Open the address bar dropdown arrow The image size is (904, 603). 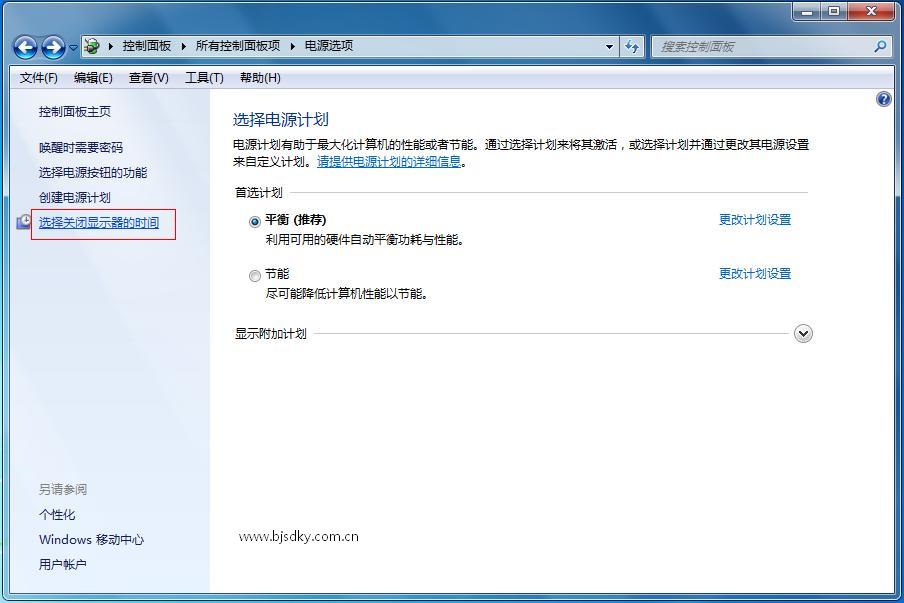coord(608,45)
